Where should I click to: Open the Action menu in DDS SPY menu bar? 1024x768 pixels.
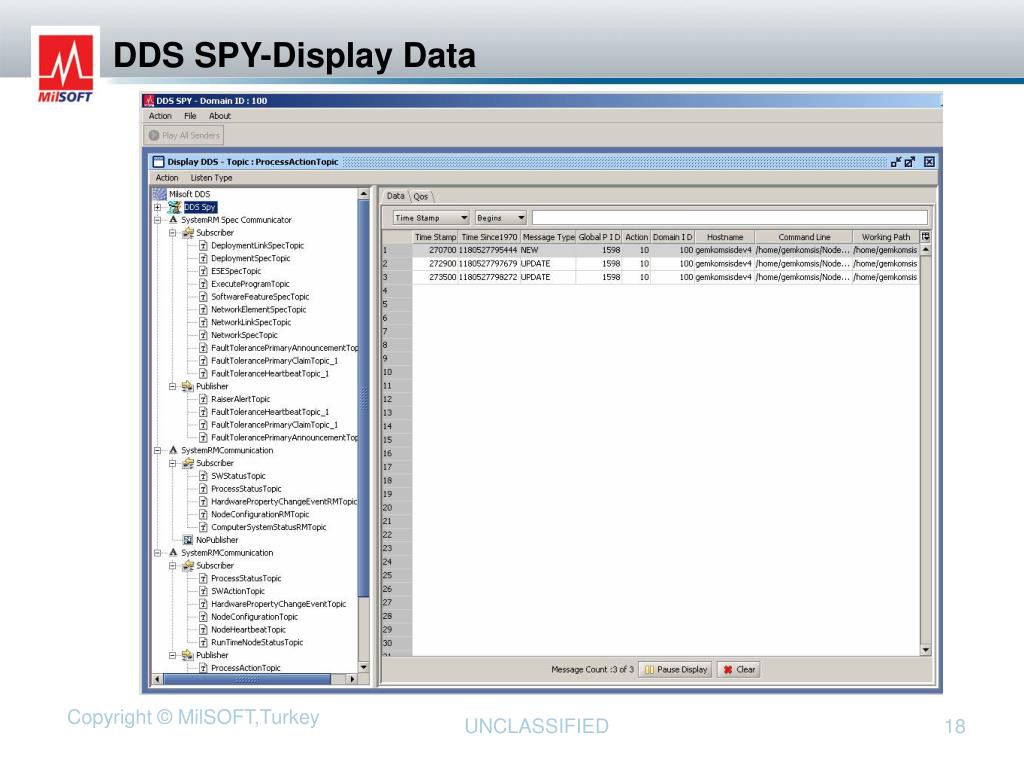tap(160, 116)
